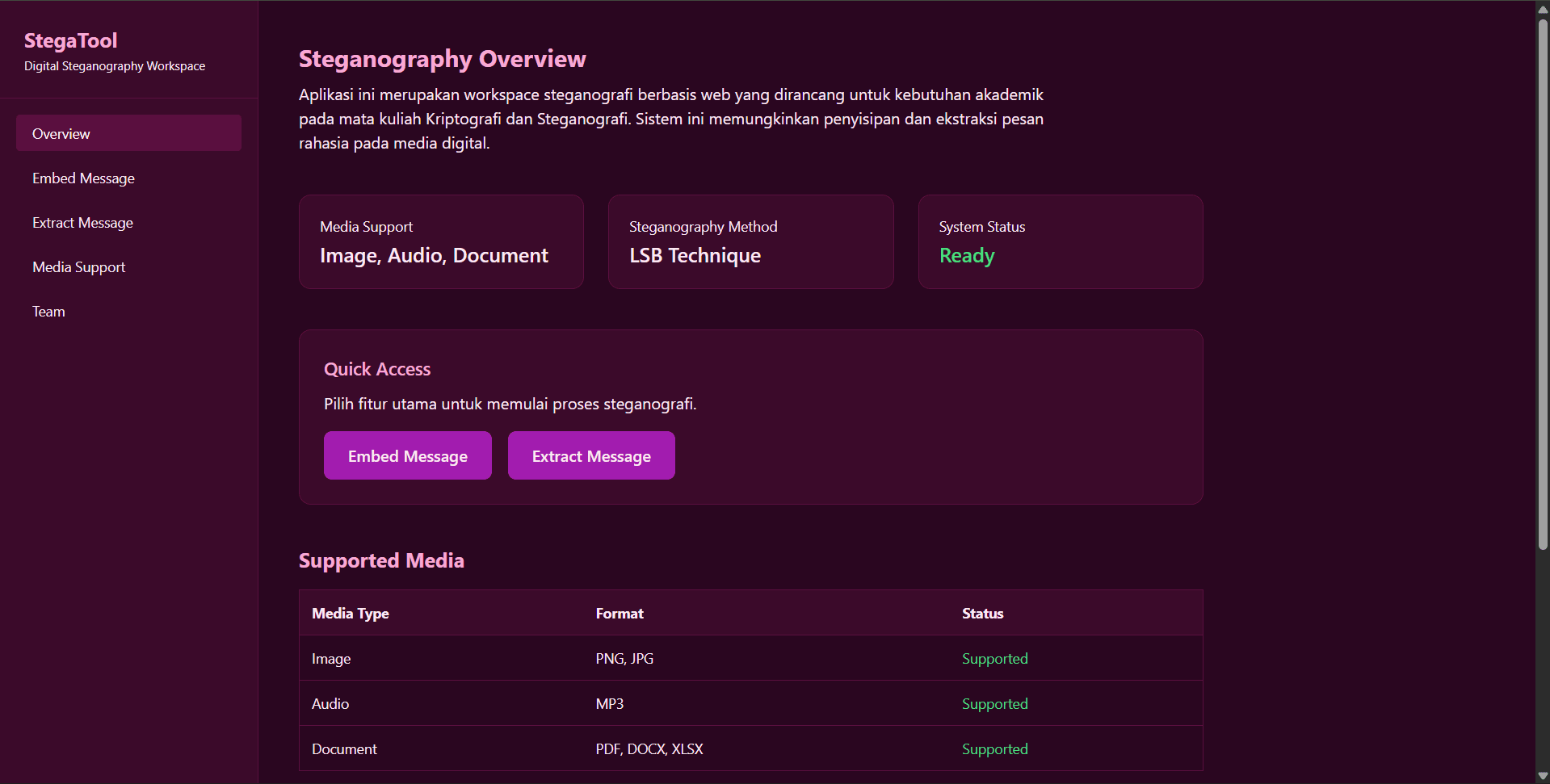Screen dimensions: 1550x784
Task: Open Extract Message in sidebar
Action: (x=128, y=222)
